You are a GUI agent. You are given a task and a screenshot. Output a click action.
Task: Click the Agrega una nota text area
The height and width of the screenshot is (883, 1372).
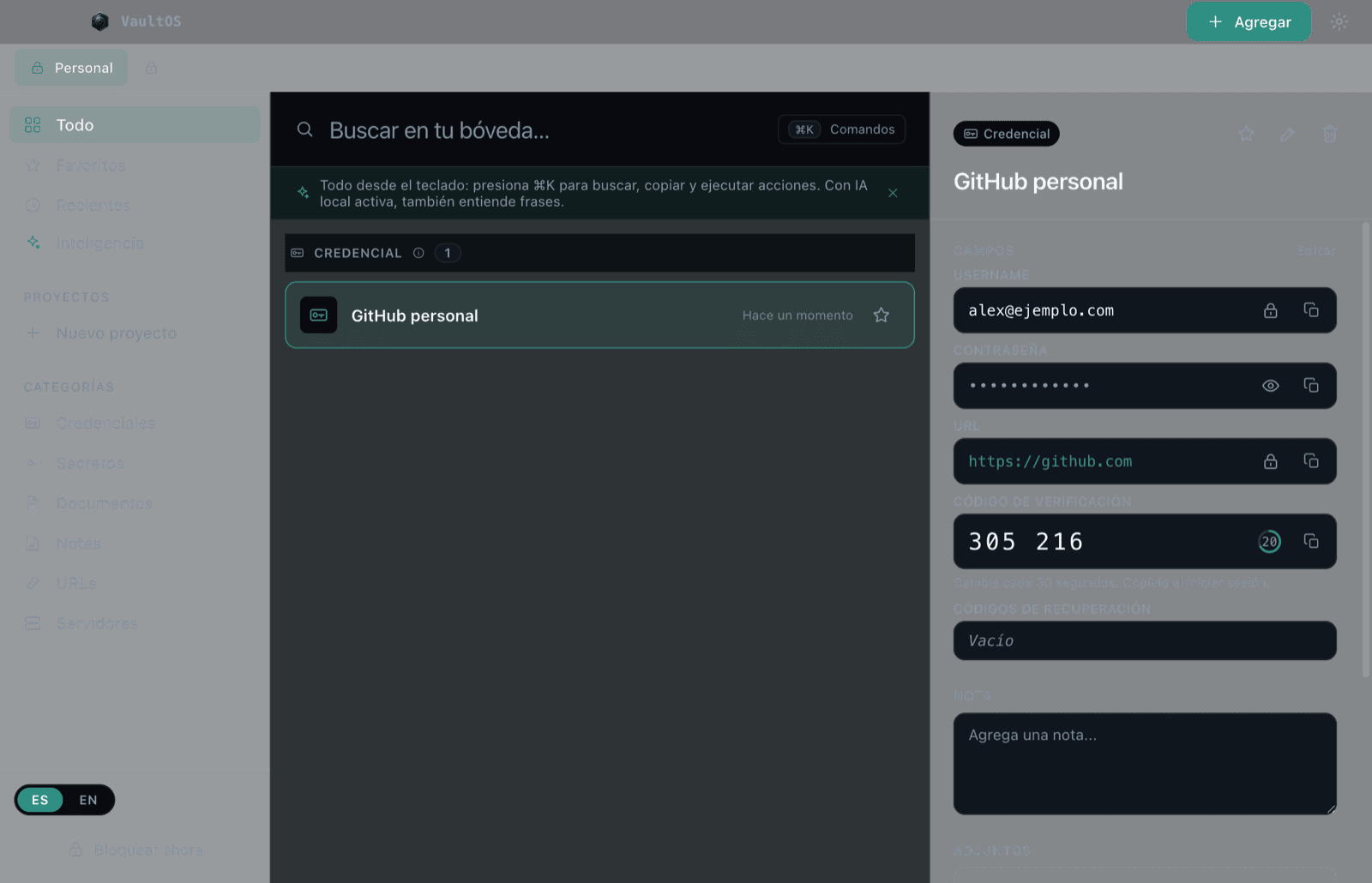click(x=1145, y=764)
